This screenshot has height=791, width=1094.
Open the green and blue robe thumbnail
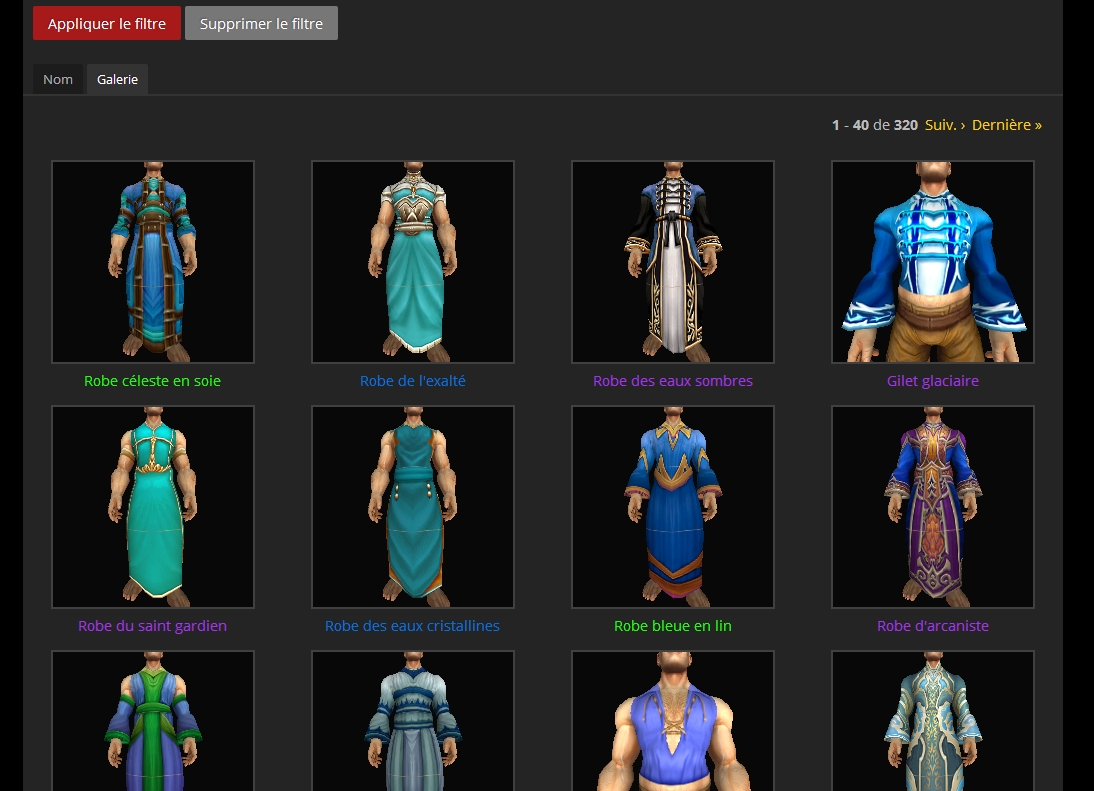(x=153, y=721)
